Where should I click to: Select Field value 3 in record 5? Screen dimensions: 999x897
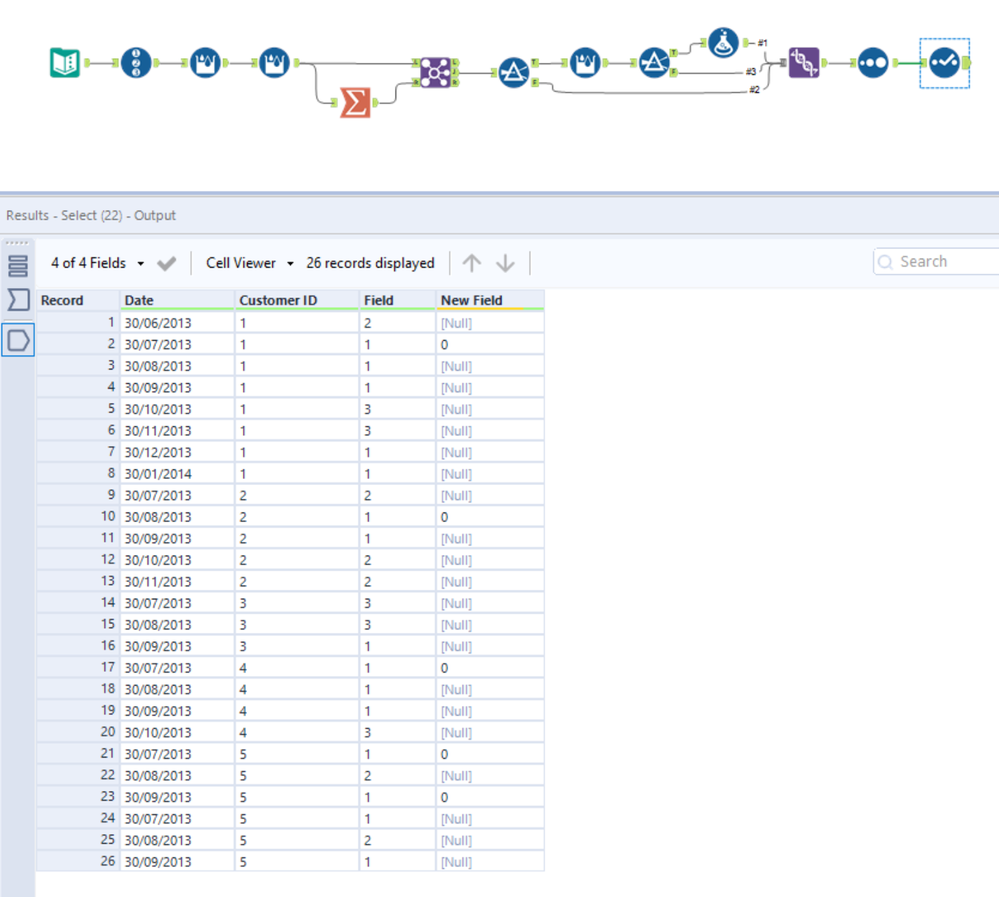coord(398,409)
